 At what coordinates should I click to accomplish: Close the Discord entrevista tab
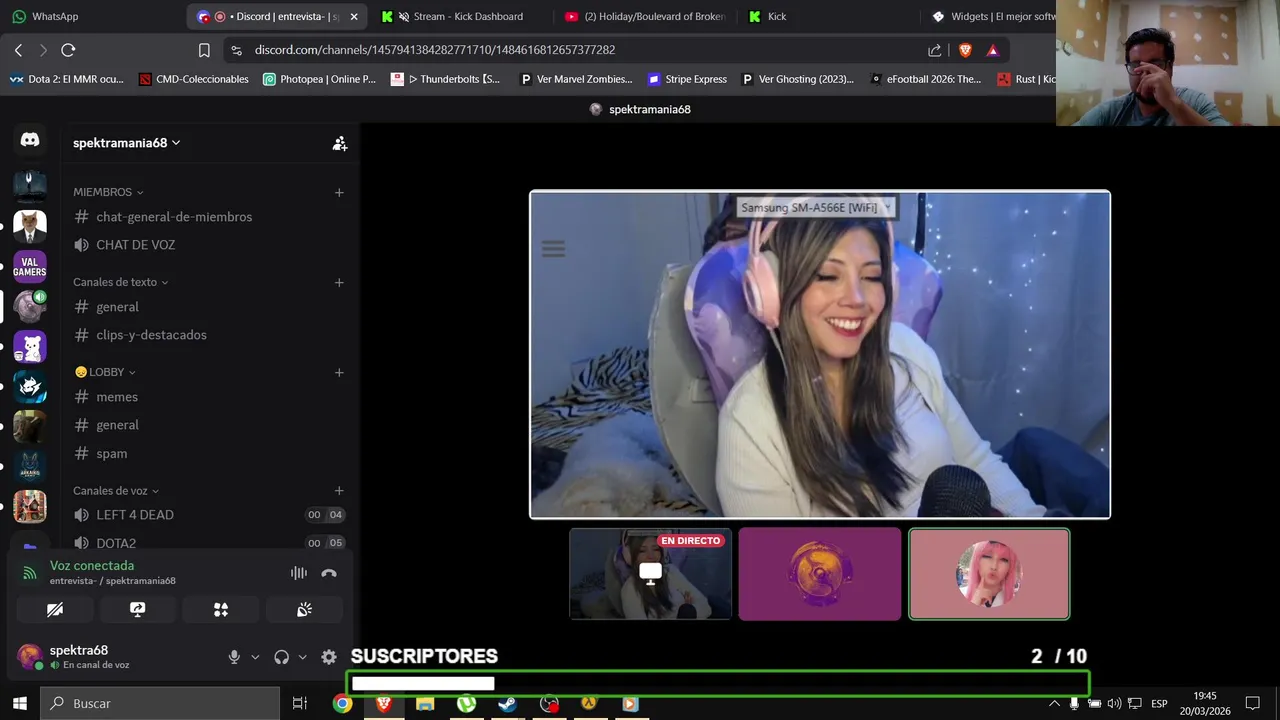click(353, 17)
